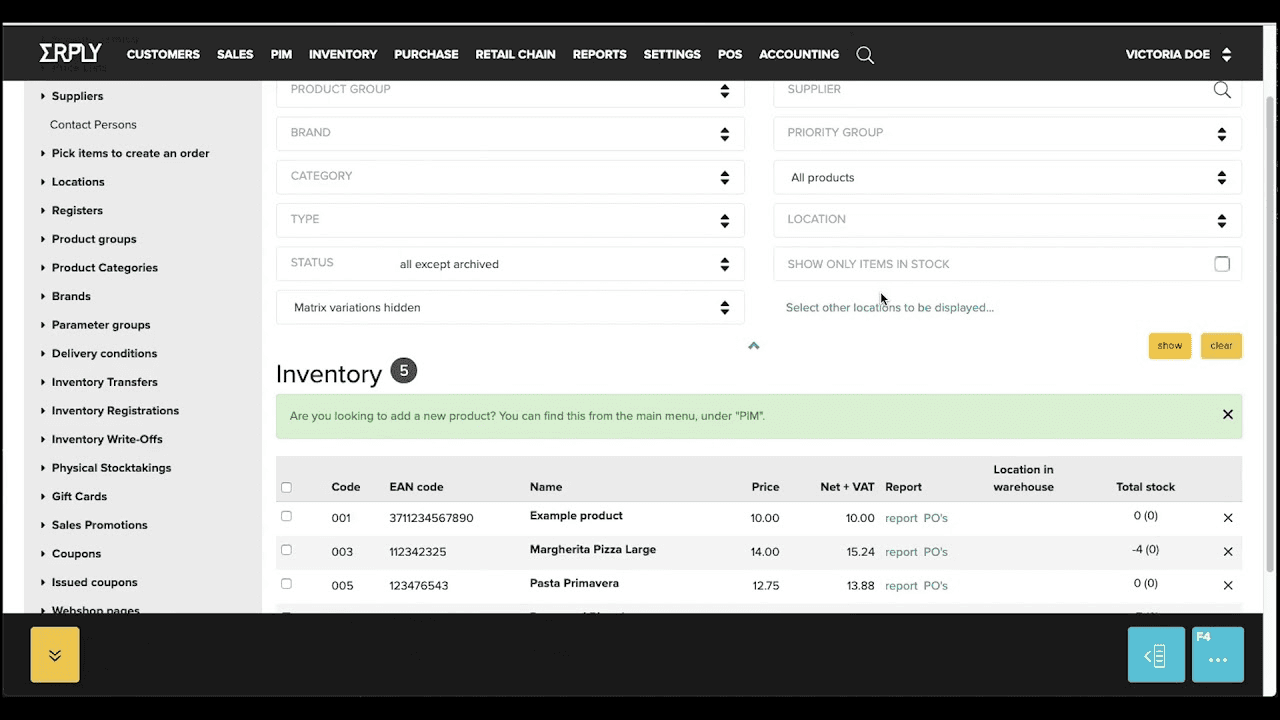Image resolution: width=1280 pixels, height=720 pixels.
Task: Open the F4 more-options button
Action: coord(1218,655)
